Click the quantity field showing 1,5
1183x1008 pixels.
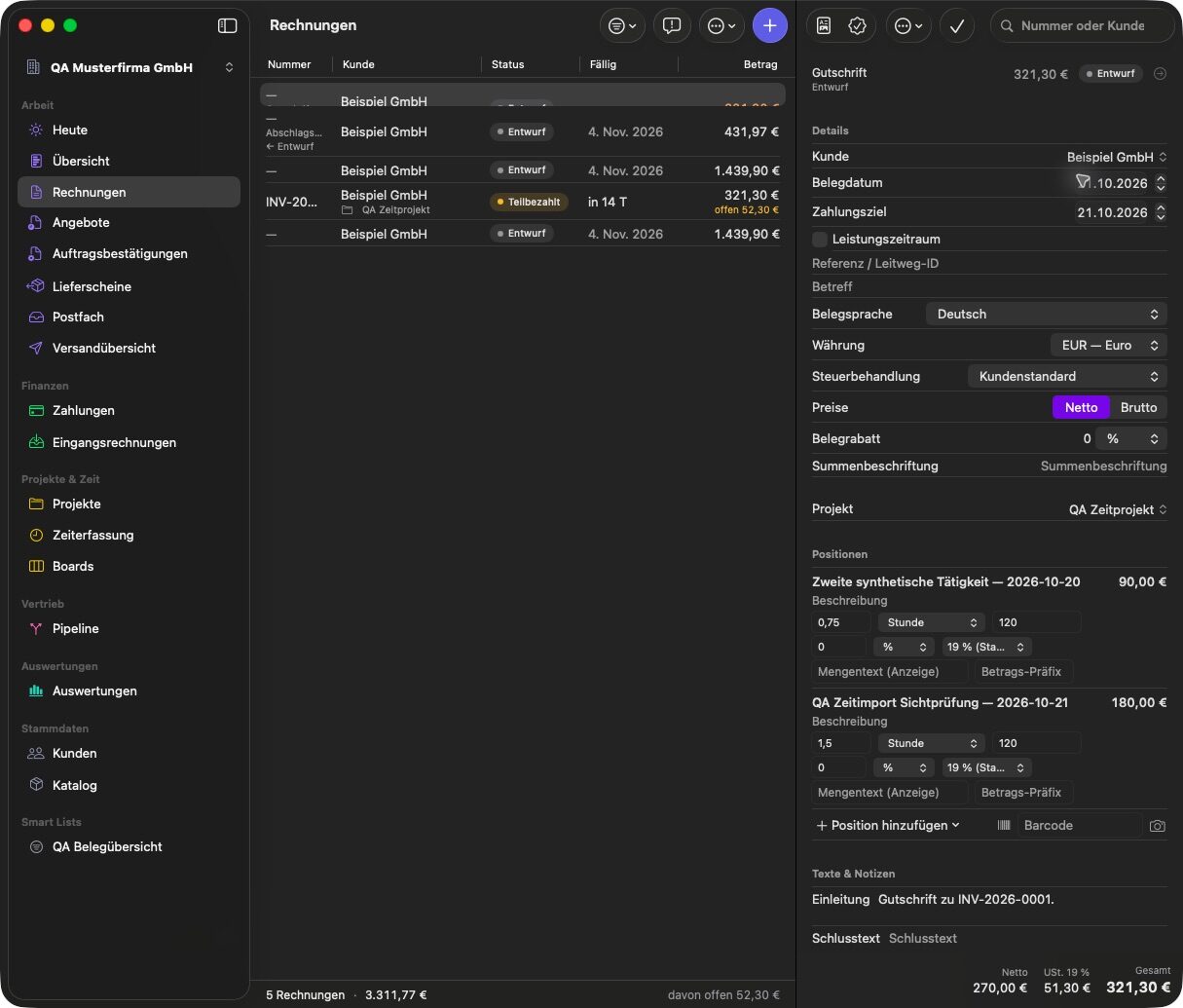pos(840,743)
